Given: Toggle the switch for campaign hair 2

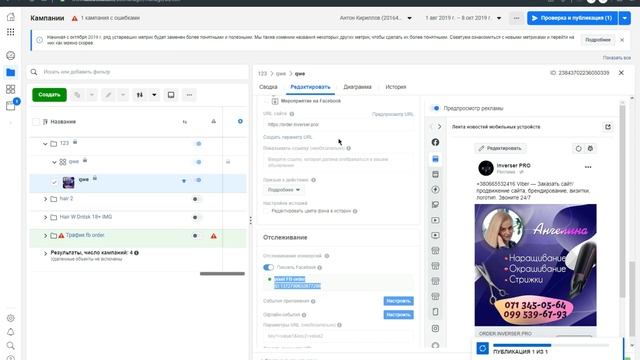Looking at the screenshot, I should pos(197,199).
